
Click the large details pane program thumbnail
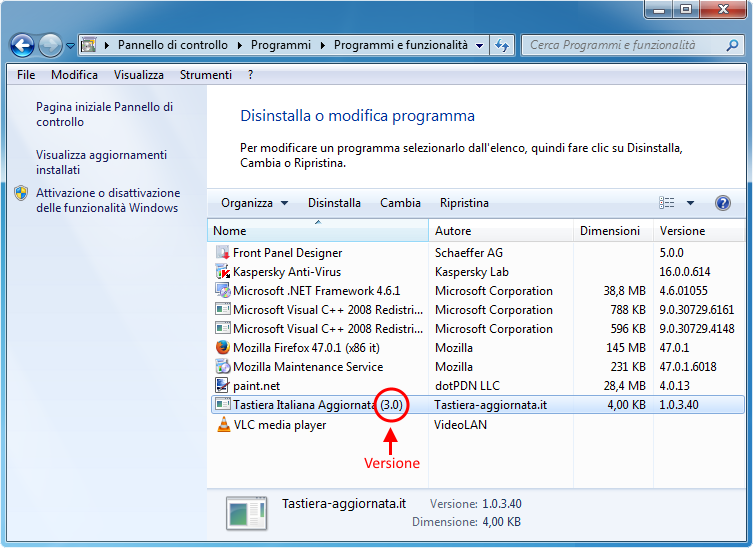(246, 513)
